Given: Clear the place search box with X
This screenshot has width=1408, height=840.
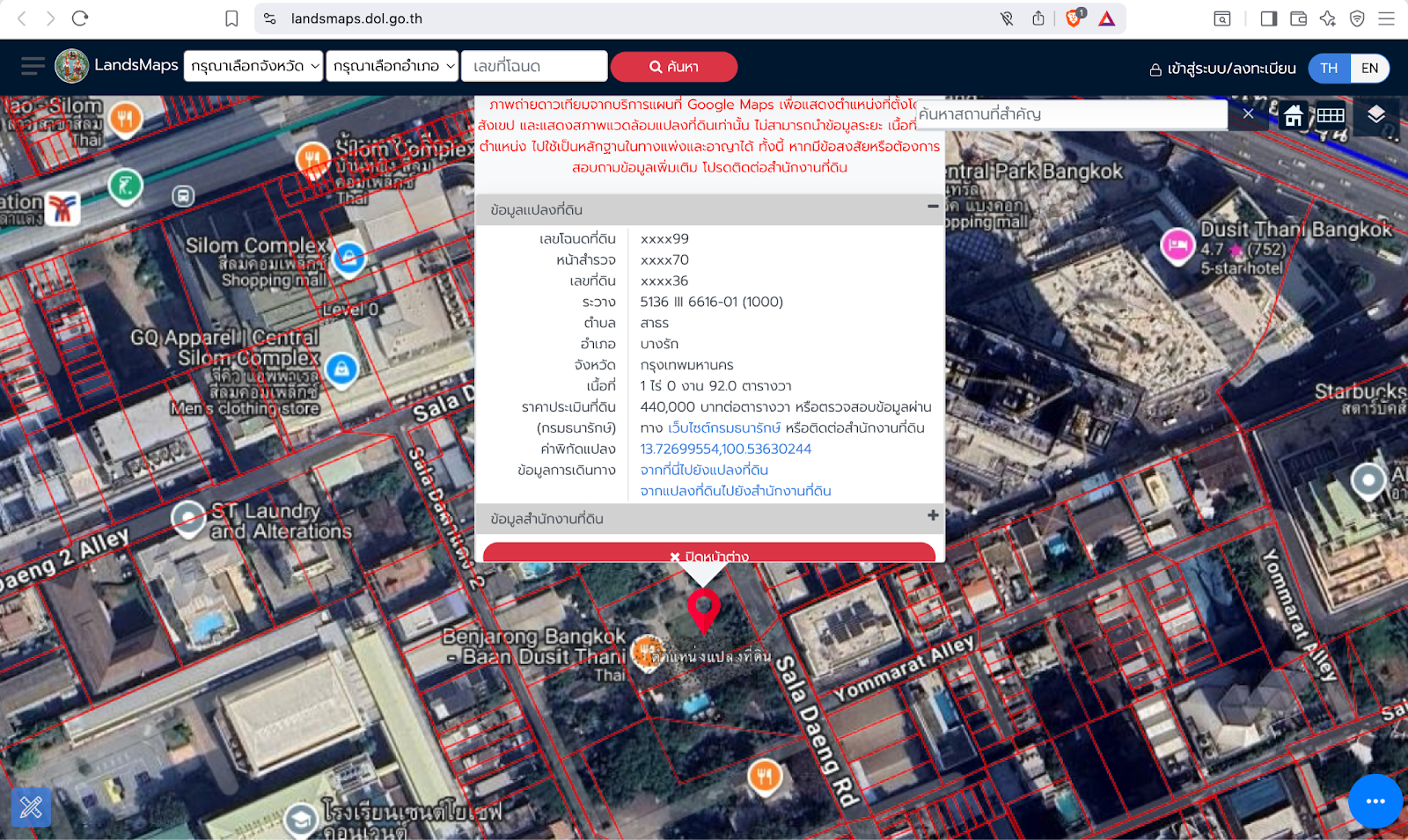Looking at the screenshot, I should click(x=1248, y=113).
